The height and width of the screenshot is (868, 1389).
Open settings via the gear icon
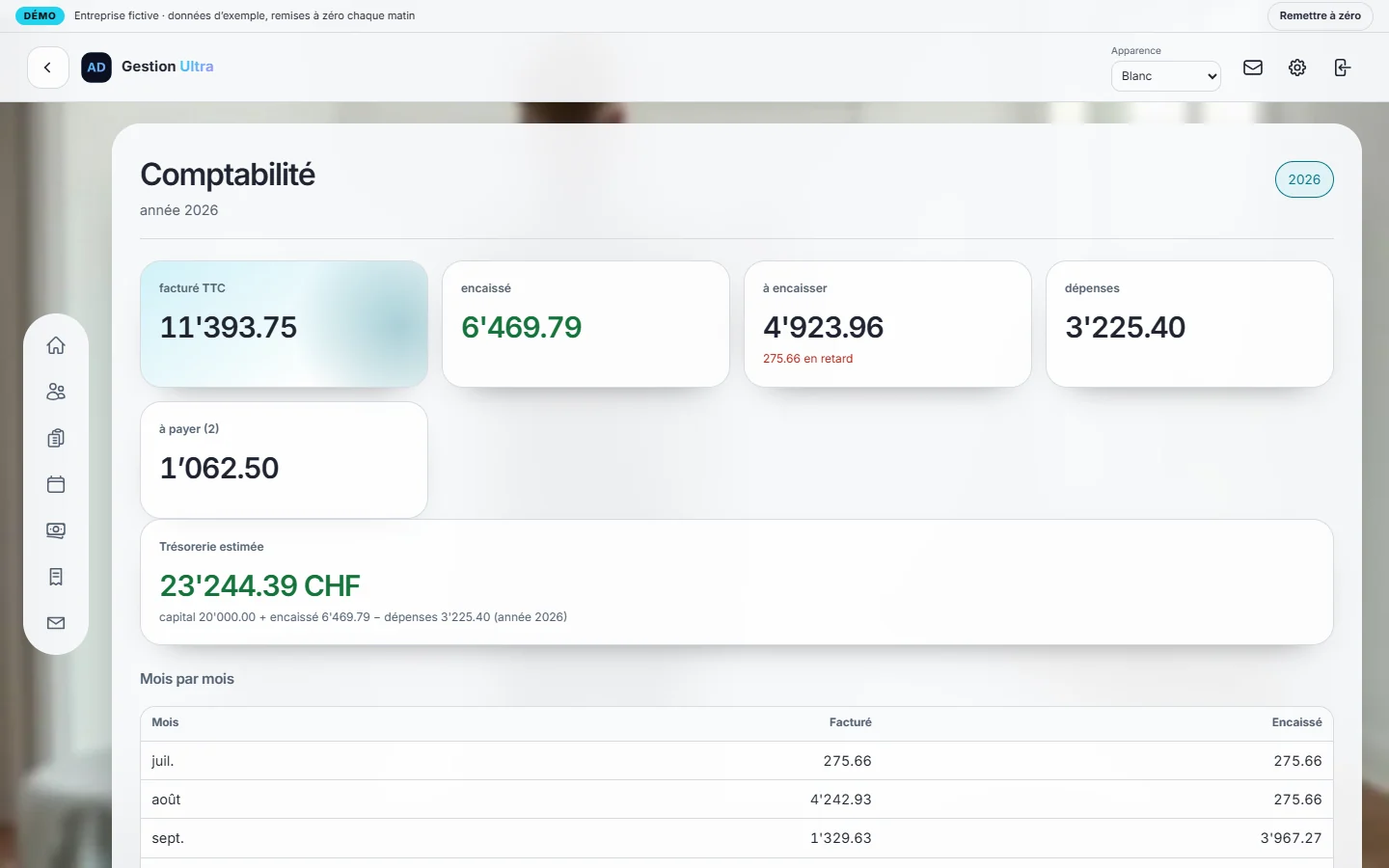click(1297, 68)
